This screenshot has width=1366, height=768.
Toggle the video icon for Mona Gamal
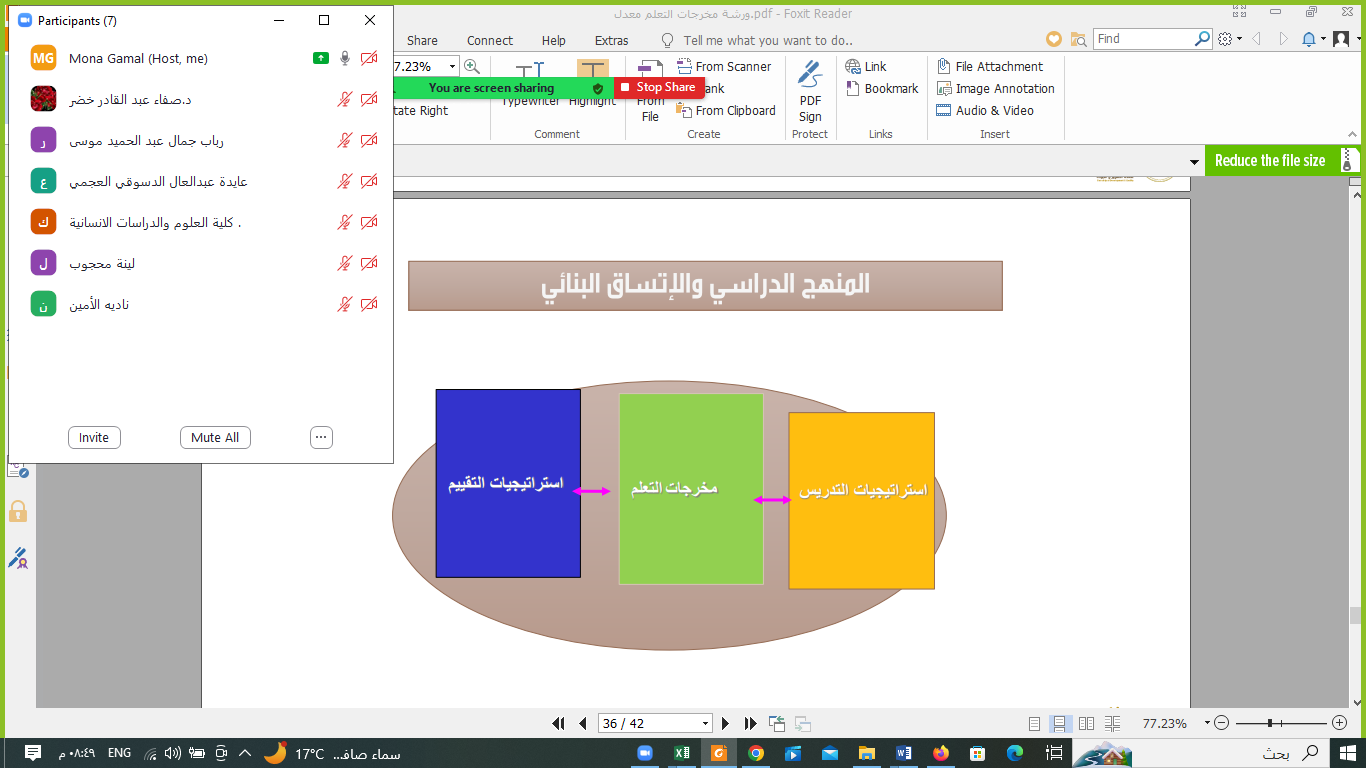coord(369,59)
